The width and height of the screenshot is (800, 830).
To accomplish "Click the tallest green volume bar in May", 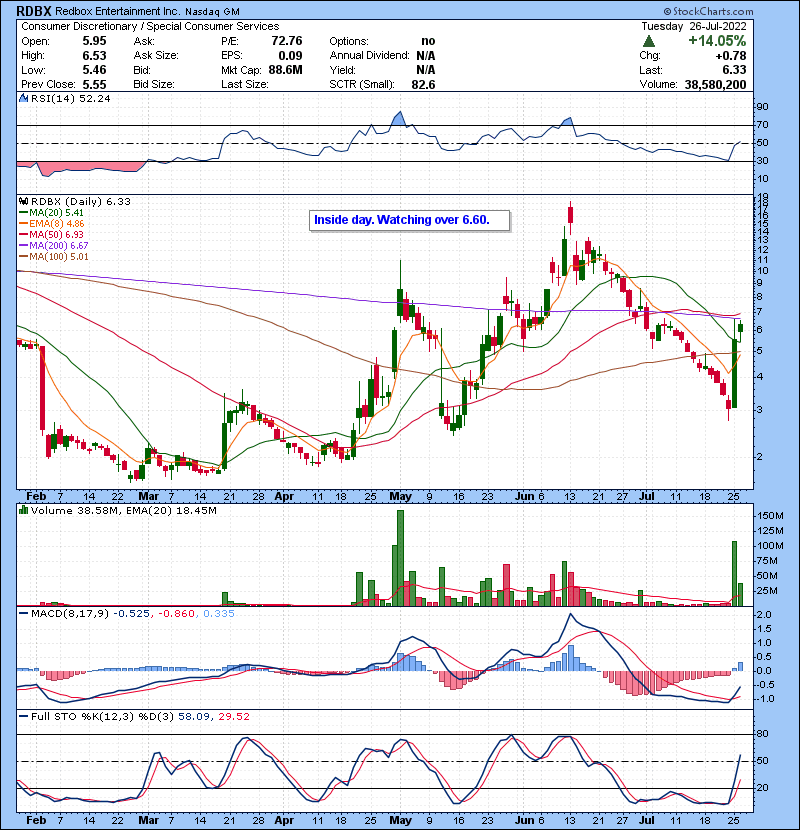I will pos(400,558).
